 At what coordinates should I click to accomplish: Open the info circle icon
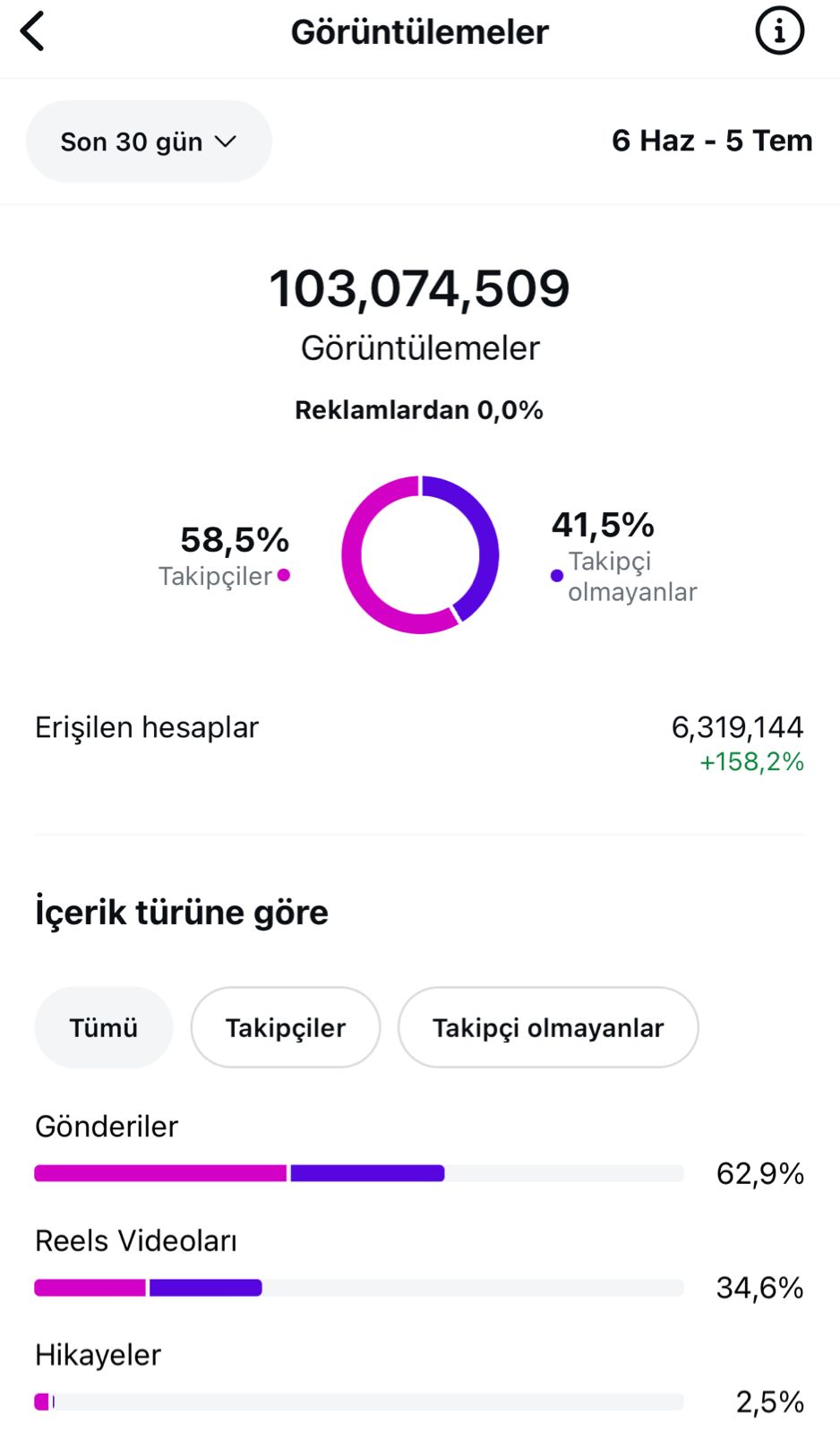[x=779, y=32]
